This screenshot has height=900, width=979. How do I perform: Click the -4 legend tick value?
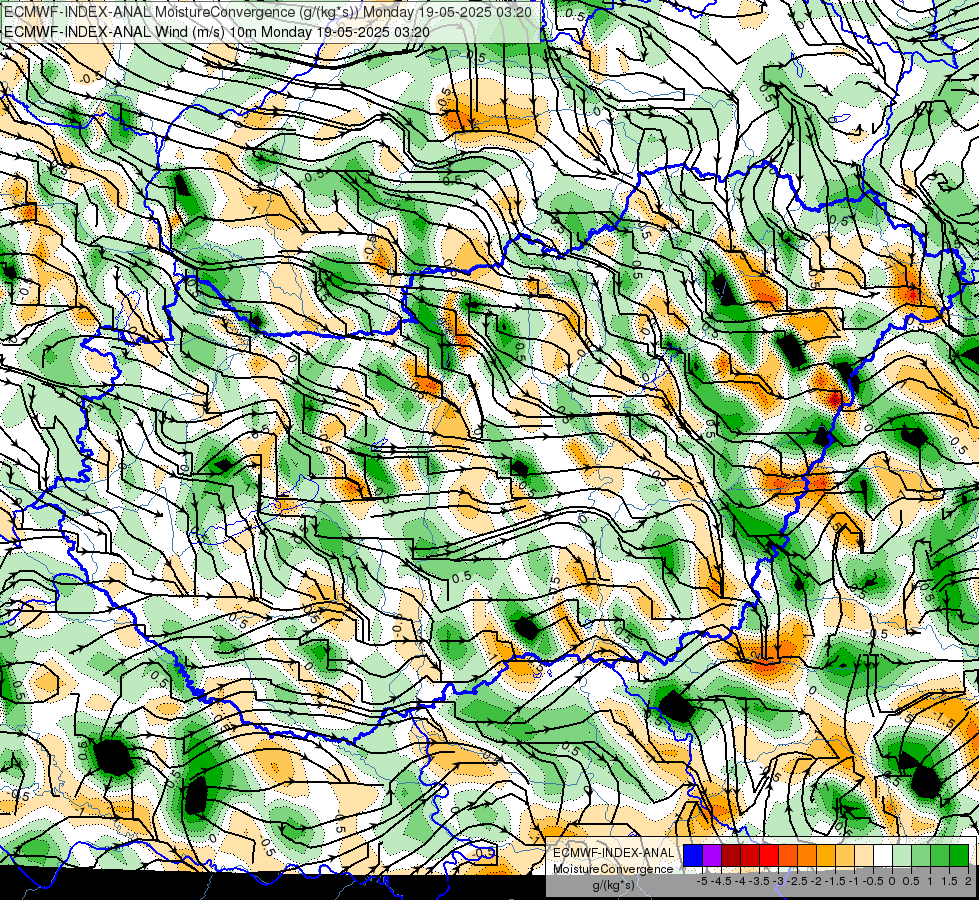coord(741,881)
